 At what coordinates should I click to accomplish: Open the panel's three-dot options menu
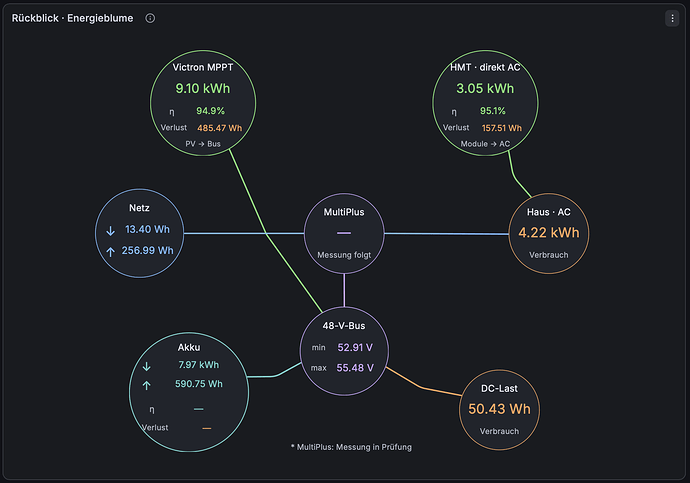click(672, 18)
